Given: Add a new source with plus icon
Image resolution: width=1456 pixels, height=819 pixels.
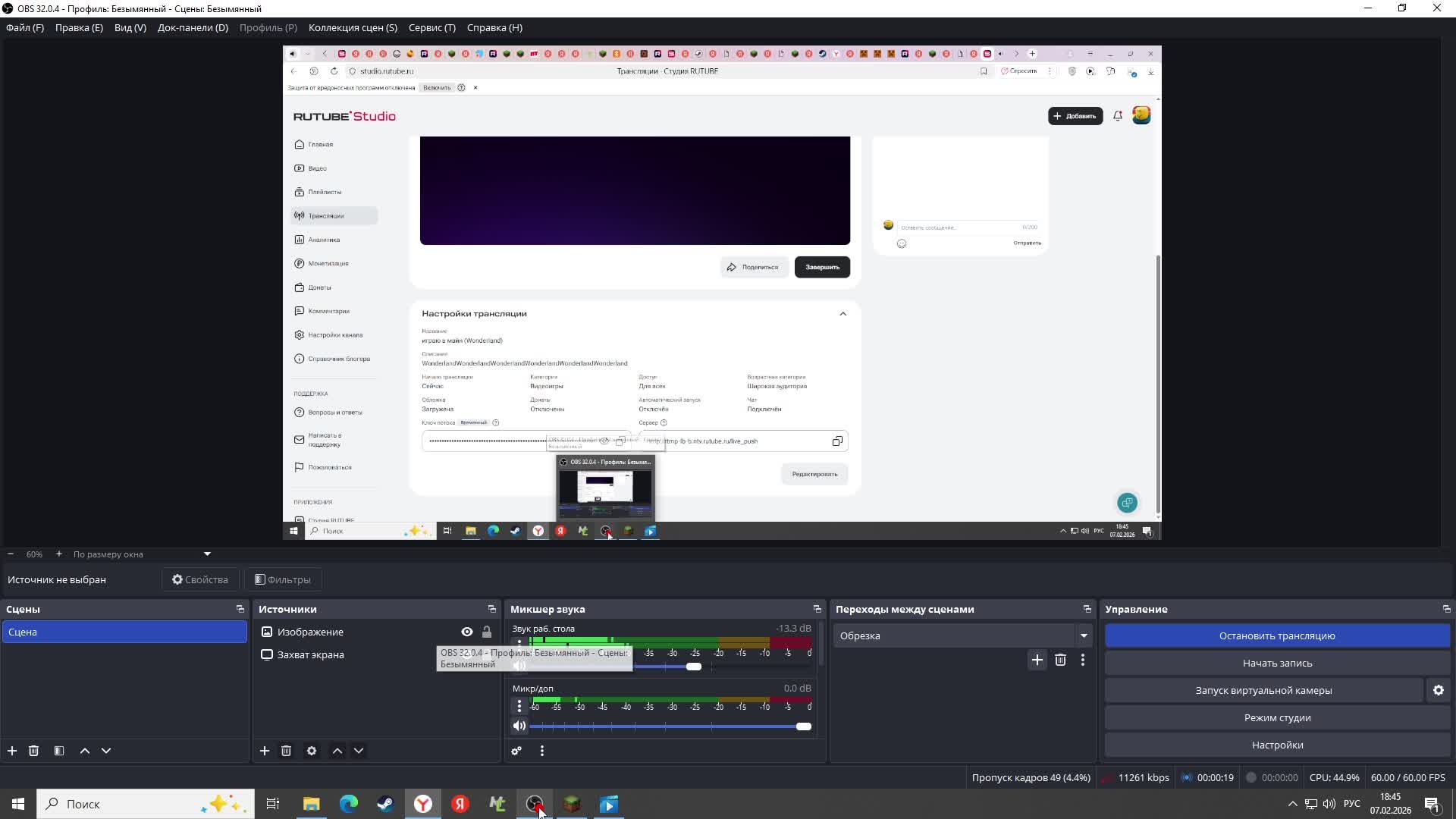Looking at the screenshot, I should (x=265, y=751).
